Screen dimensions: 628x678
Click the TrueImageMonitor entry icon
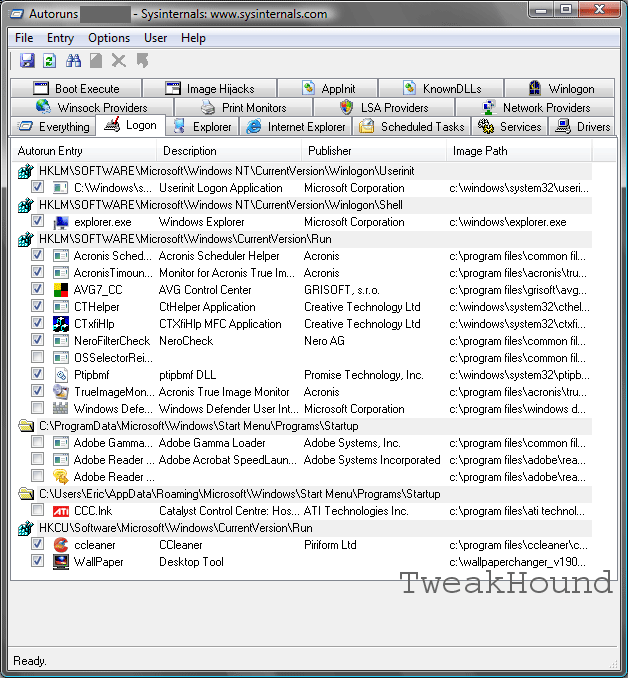click(x=61, y=392)
